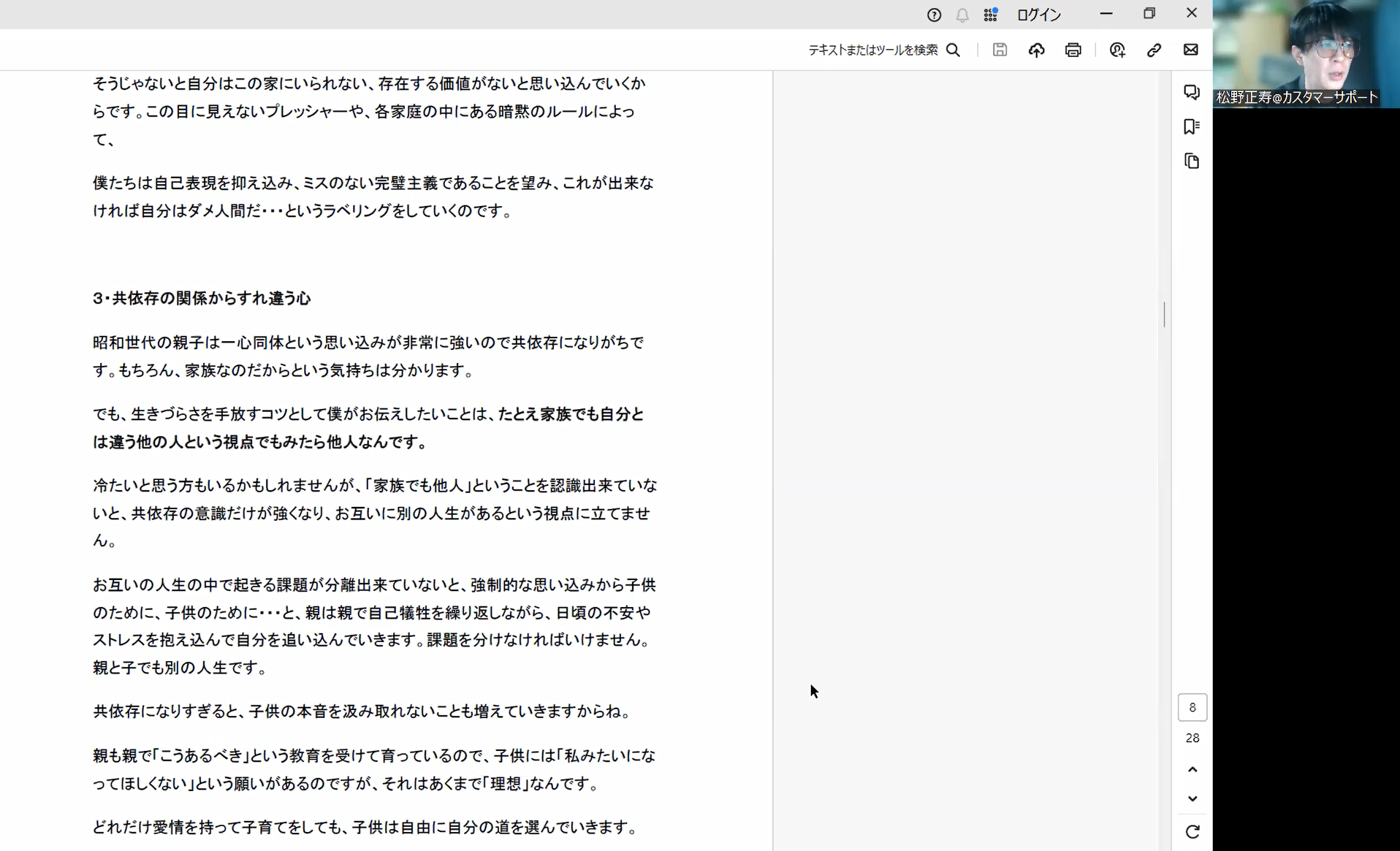Click name label 松野正寿@カスタマーサポート

pos(1297,97)
